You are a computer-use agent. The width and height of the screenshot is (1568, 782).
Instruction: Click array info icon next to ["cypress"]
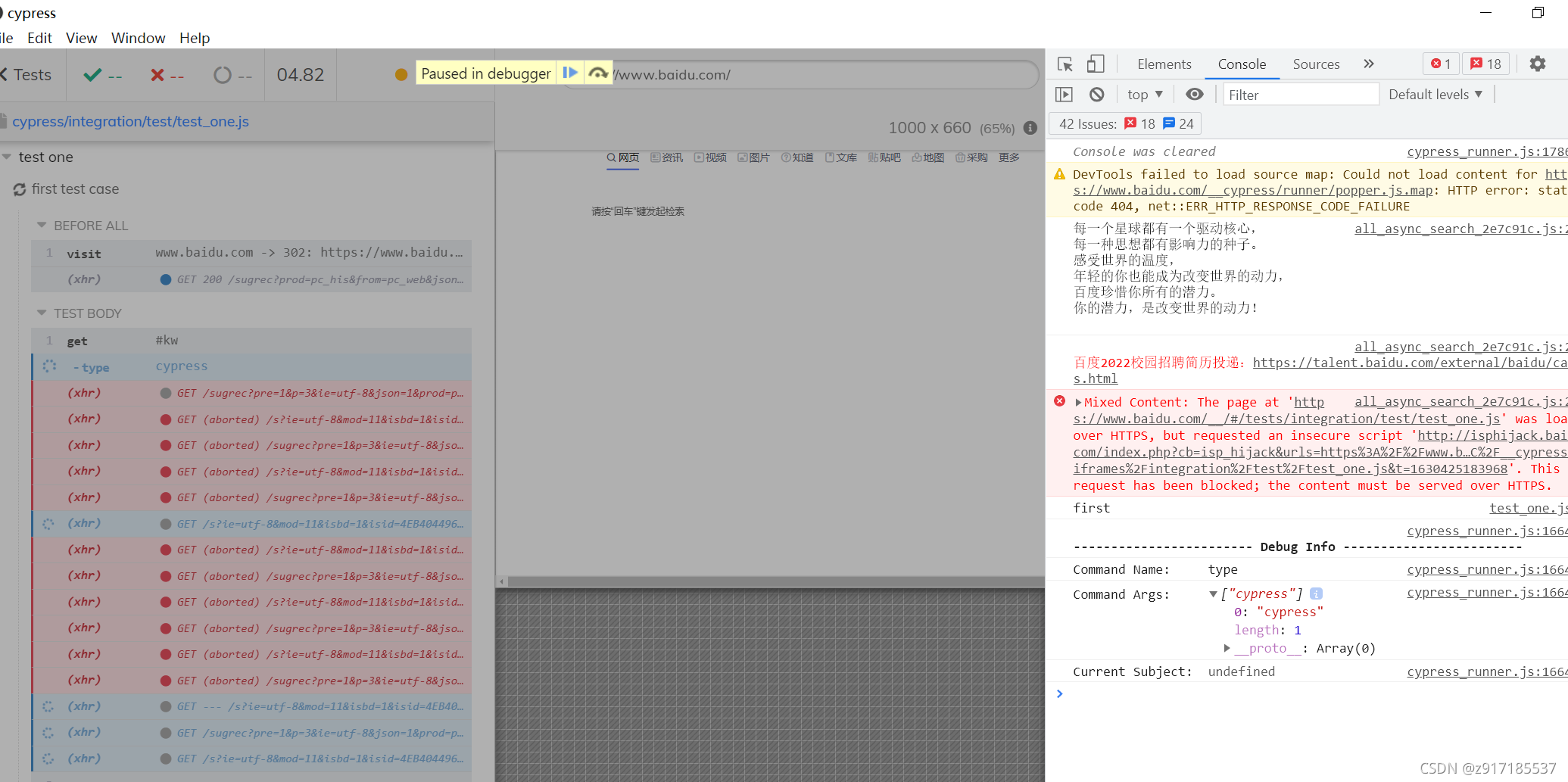click(1316, 594)
